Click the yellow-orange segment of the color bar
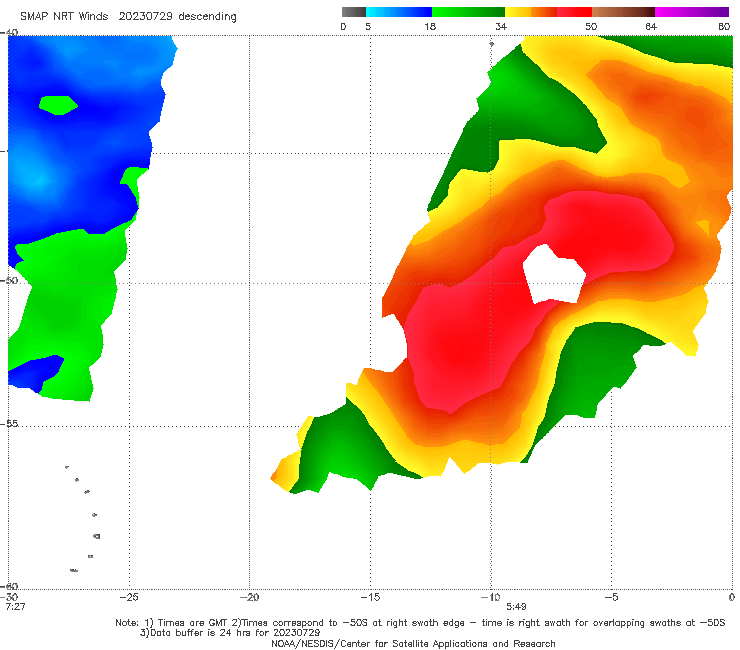The width and height of the screenshot is (740, 650). coord(531,12)
